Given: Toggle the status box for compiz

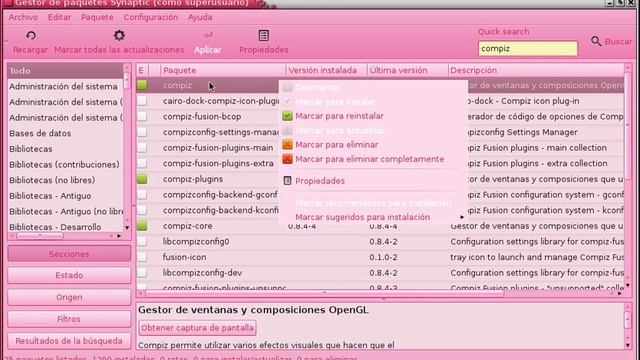Looking at the screenshot, I should 142,85.
